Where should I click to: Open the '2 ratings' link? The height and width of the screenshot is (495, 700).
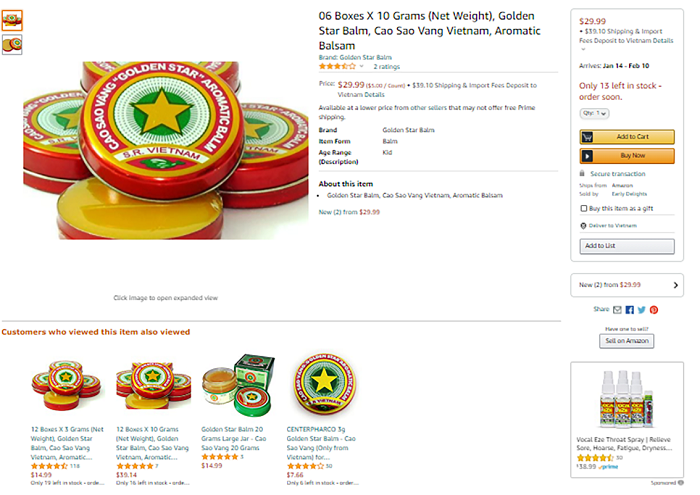click(x=386, y=66)
